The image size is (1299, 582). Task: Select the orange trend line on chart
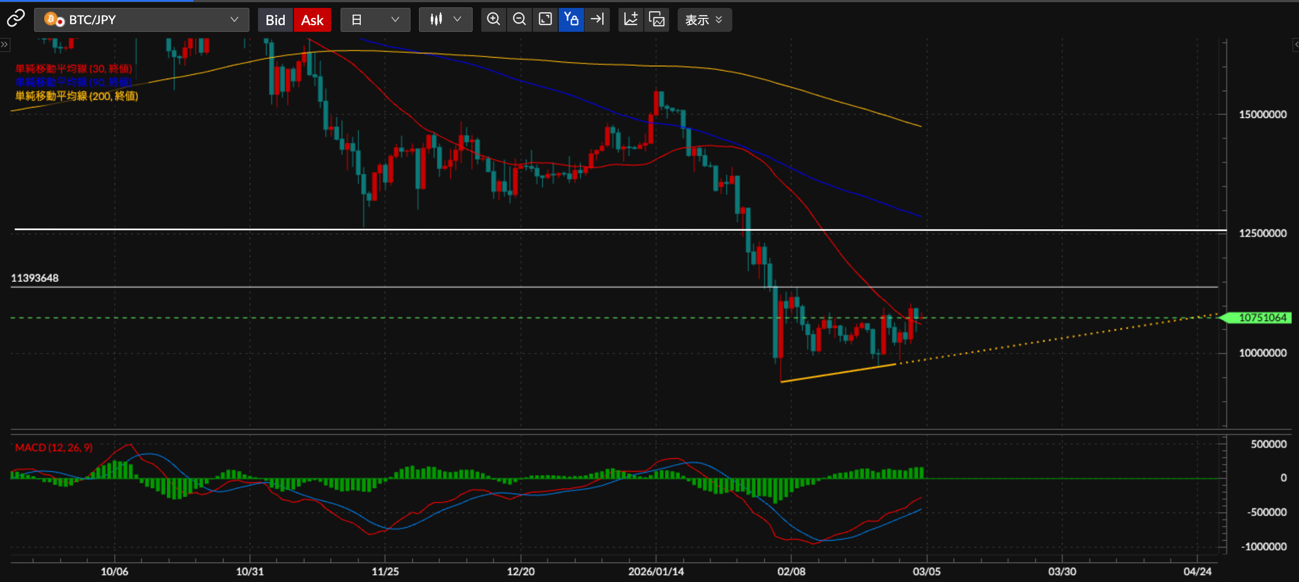tap(838, 373)
